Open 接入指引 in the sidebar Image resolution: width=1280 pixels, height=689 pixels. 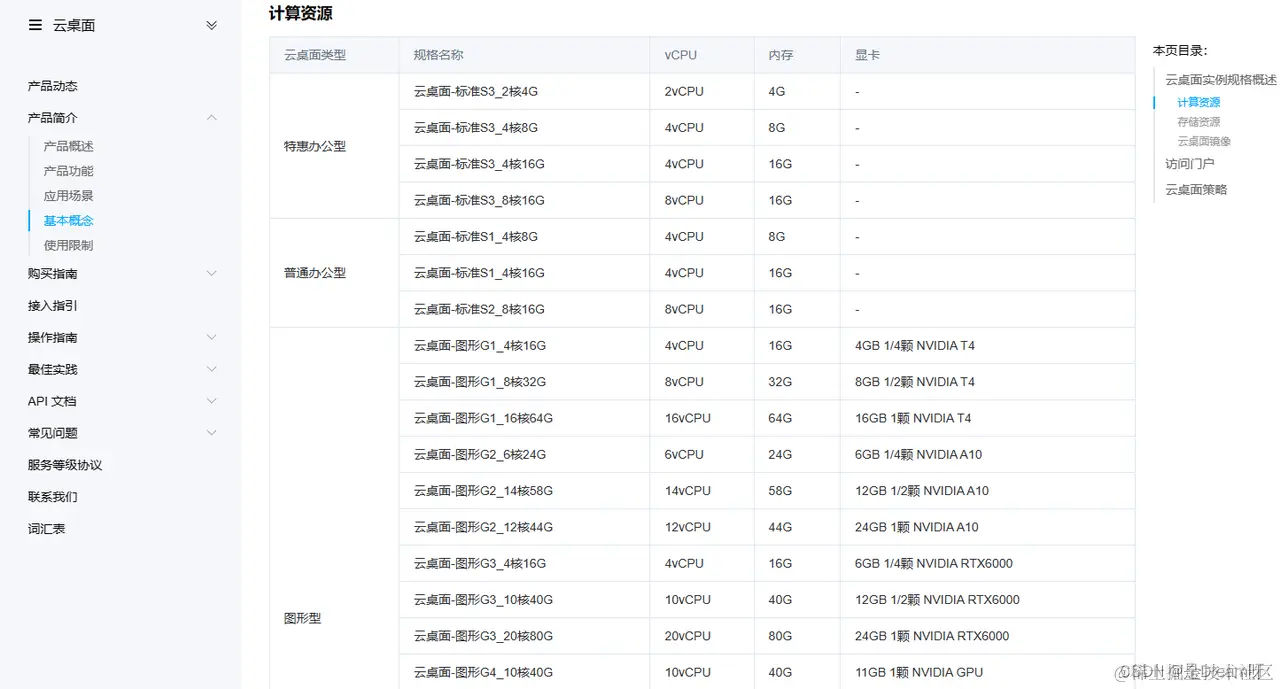coord(52,306)
